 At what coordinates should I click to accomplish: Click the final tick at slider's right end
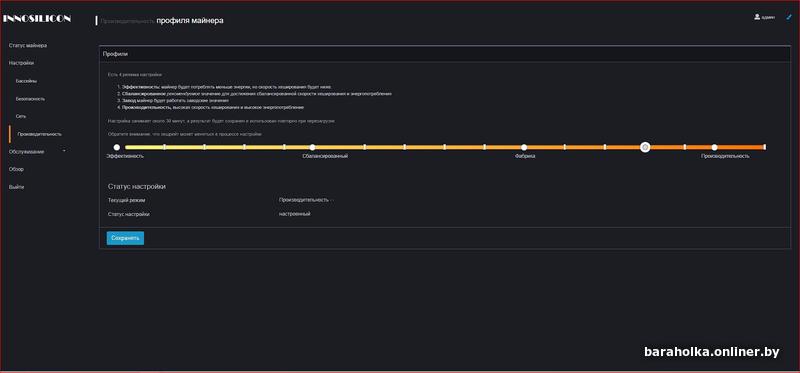pos(764,147)
